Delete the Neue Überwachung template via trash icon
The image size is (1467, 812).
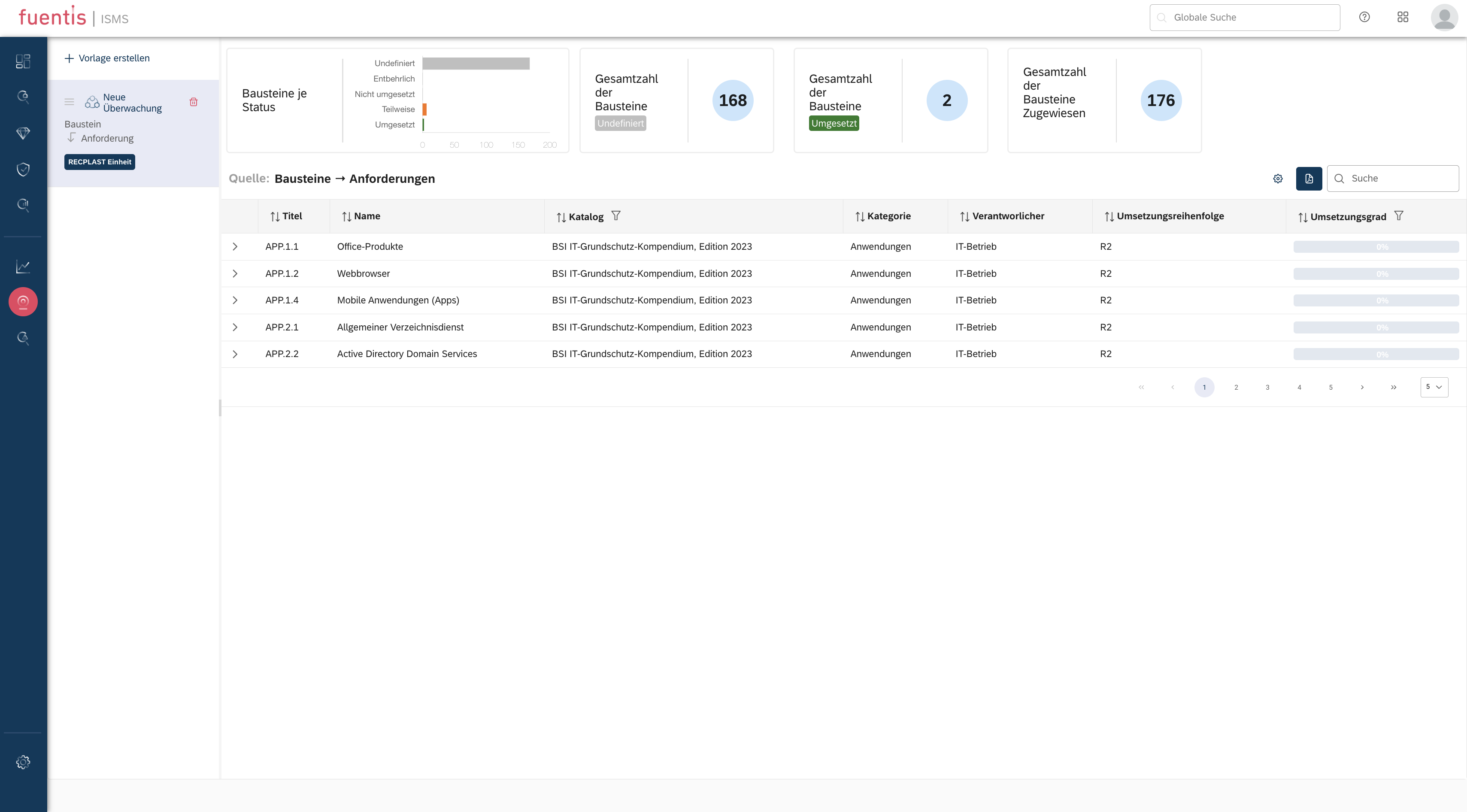click(x=194, y=102)
